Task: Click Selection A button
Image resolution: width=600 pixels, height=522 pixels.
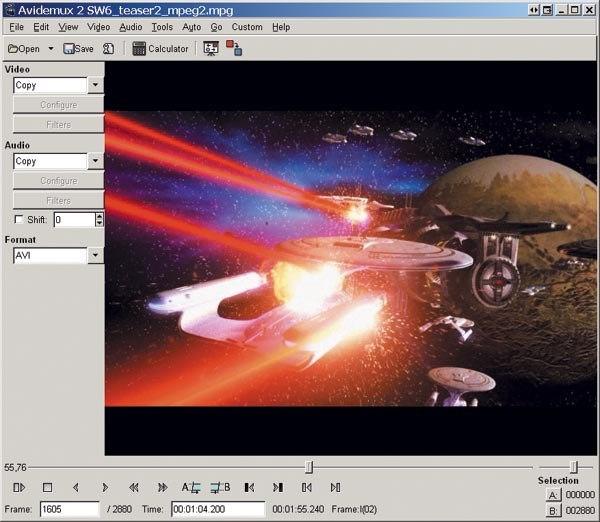Action: click(553, 495)
